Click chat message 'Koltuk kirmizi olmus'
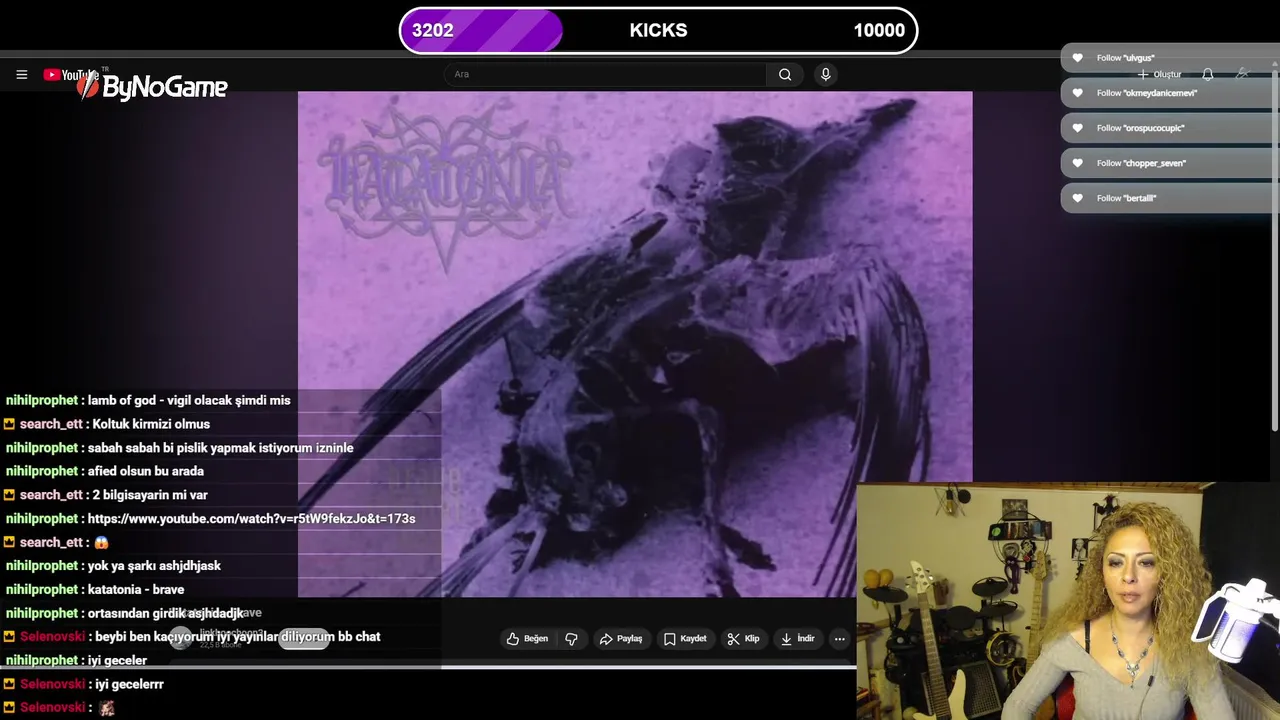The height and width of the screenshot is (720, 1280). tap(151, 424)
